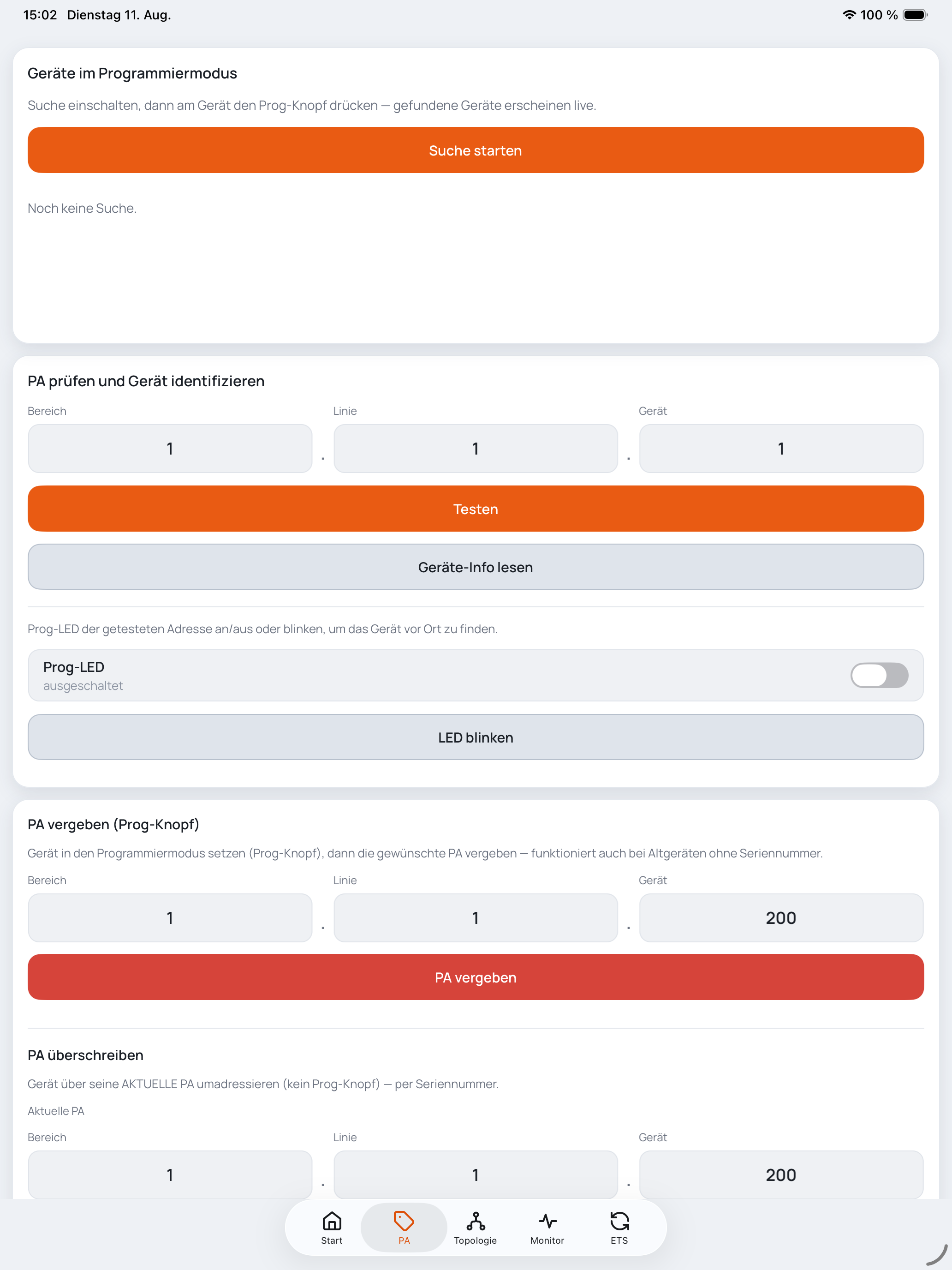Screen dimensions: 952x1270
Task: Click the LED blinken button
Action: click(476, 737)
